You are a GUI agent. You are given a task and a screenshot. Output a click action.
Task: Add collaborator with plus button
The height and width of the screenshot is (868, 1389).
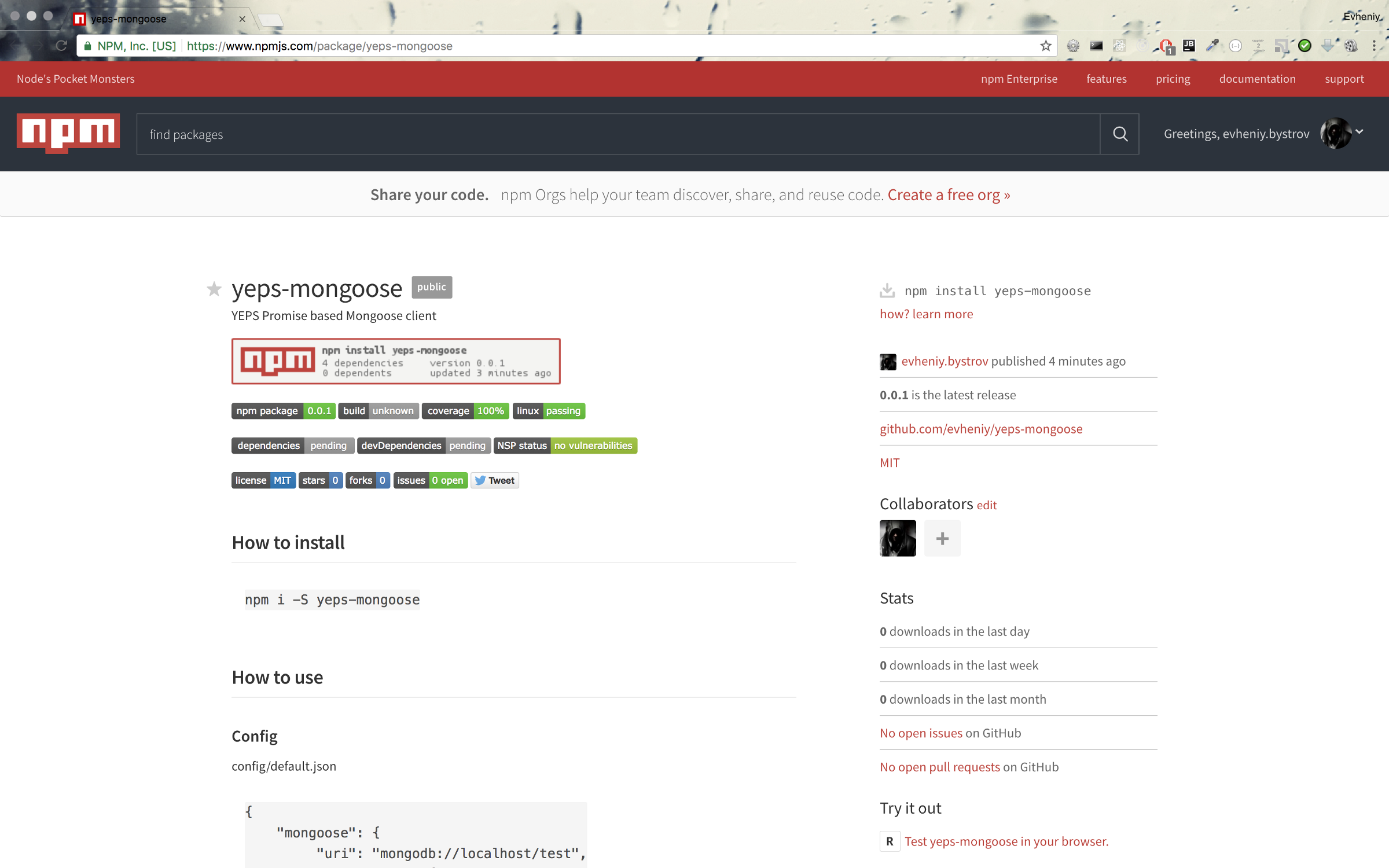tap(942, 538)
